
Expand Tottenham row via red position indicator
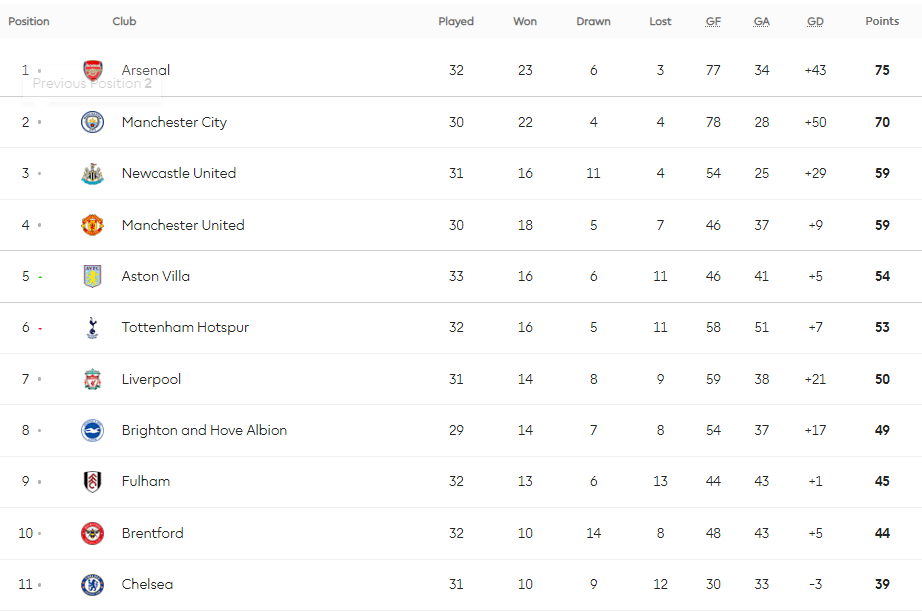pyautogui.click(x=40, y=329)
